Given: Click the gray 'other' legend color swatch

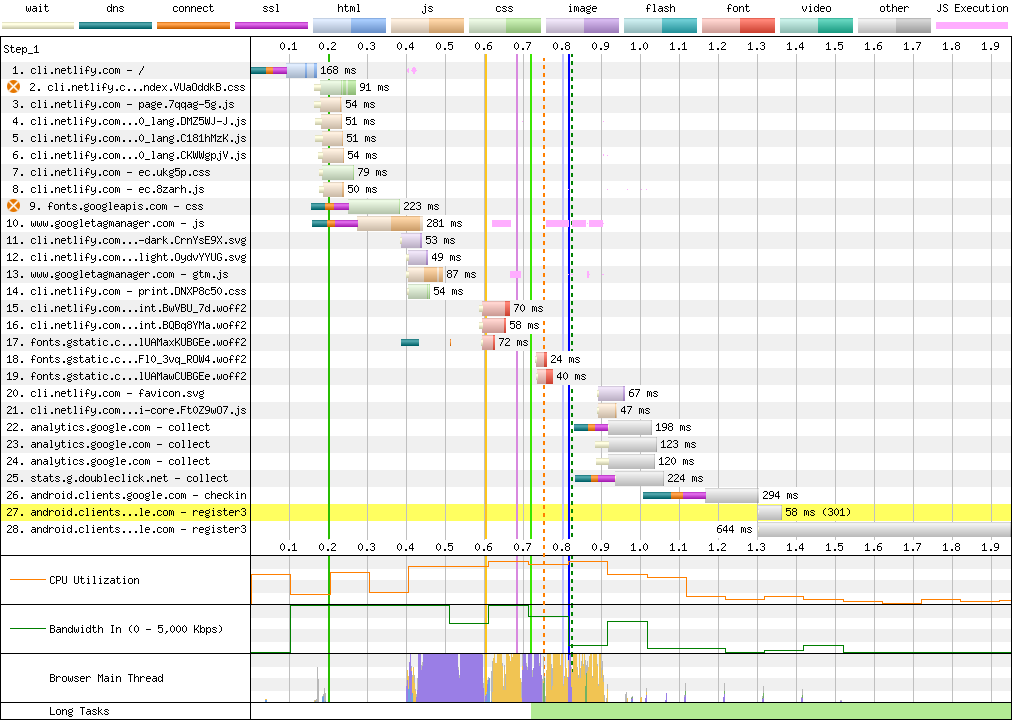Looking at the screenshot, I should point(895,26).
